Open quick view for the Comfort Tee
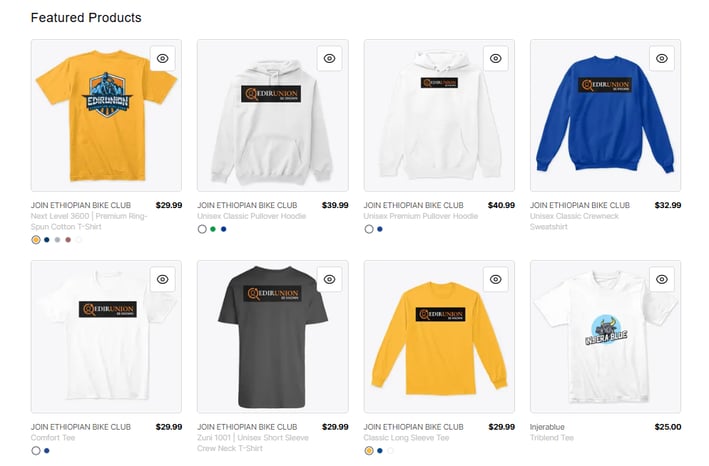 [163, 279]
